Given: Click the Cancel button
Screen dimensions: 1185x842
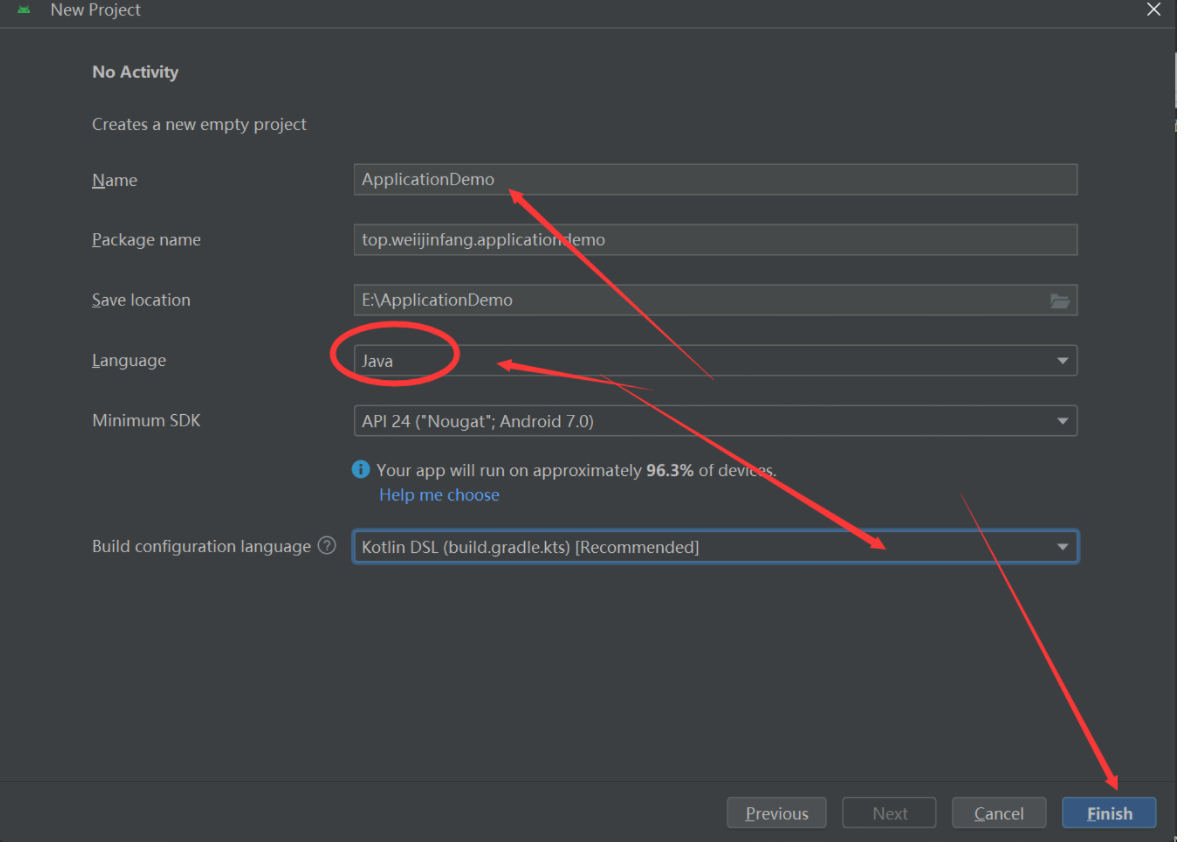Looking at the screenshot, I should click(x=998, y=813).
